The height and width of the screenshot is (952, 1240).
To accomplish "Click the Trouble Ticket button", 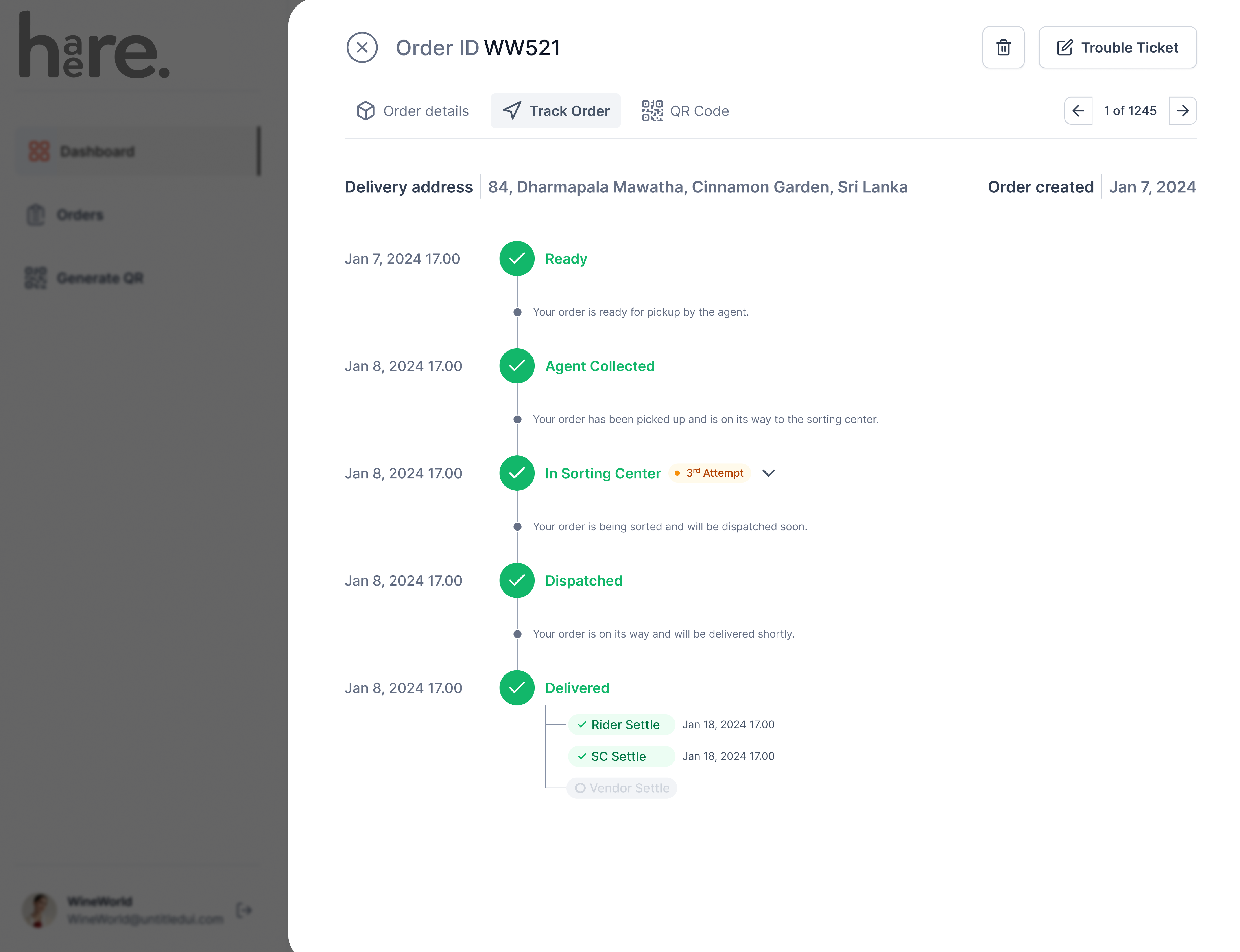I will [x=1117, y=48].
